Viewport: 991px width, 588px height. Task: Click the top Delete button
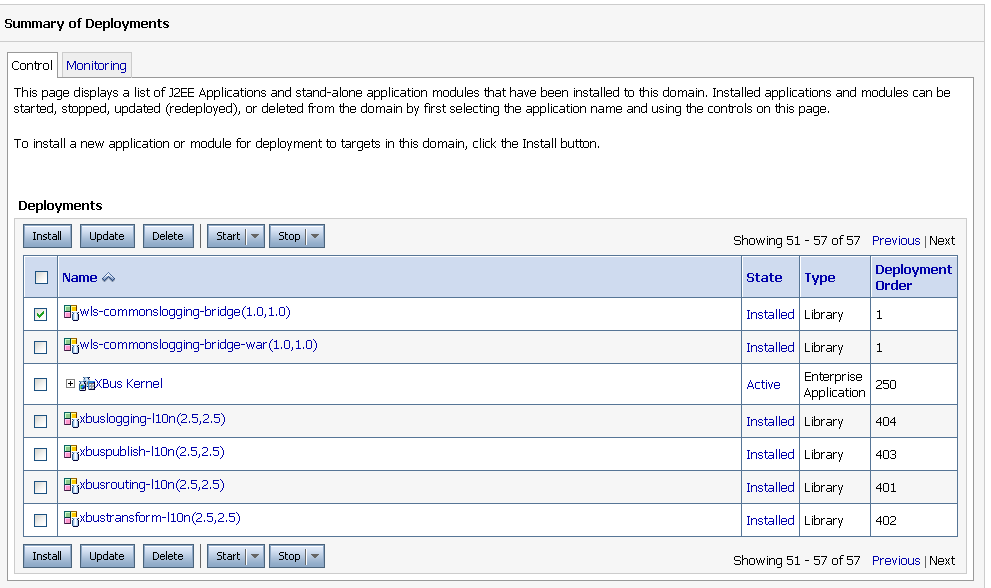[167, 236]
